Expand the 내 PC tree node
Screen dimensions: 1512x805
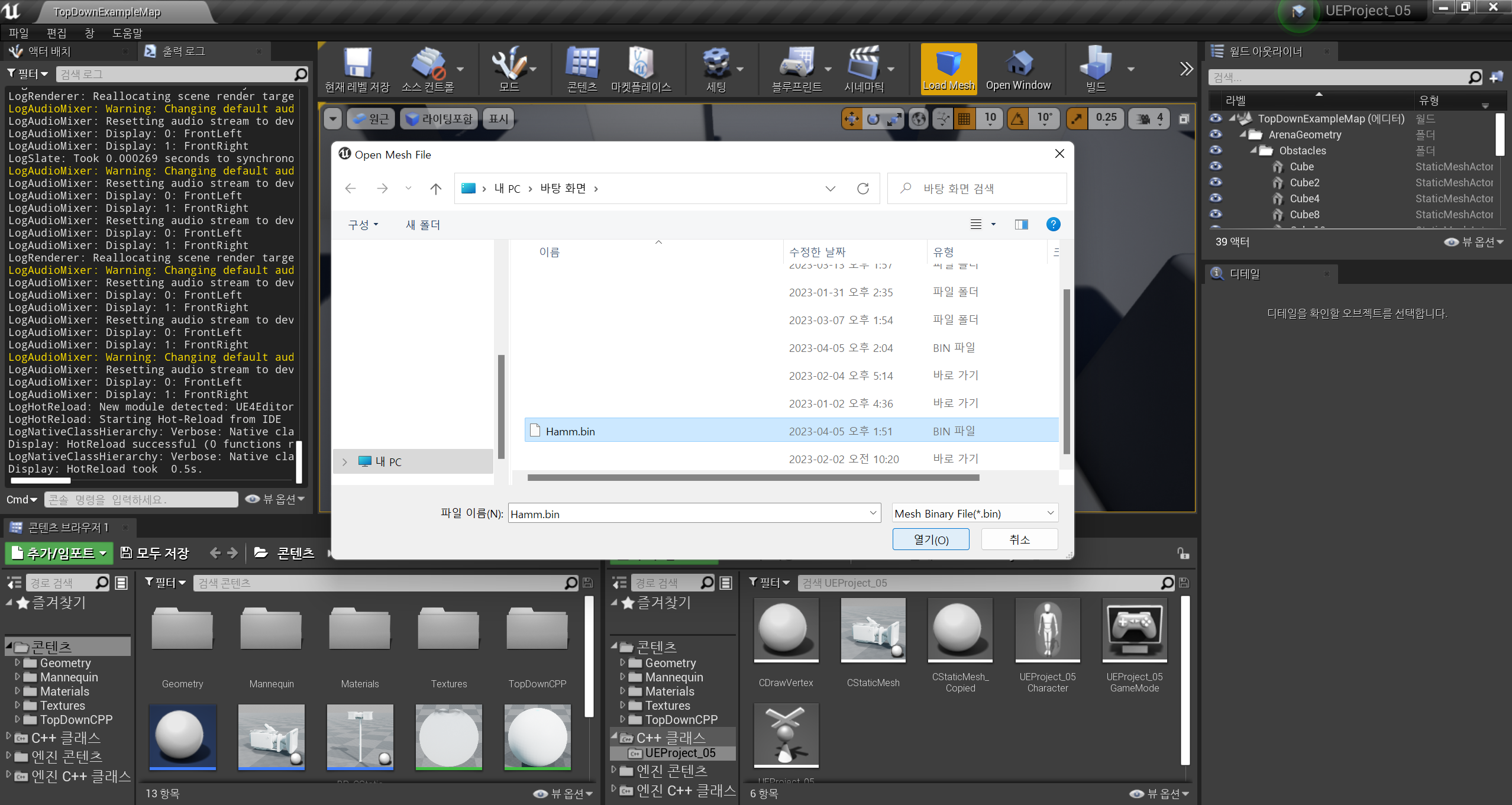tap(345, 462)
